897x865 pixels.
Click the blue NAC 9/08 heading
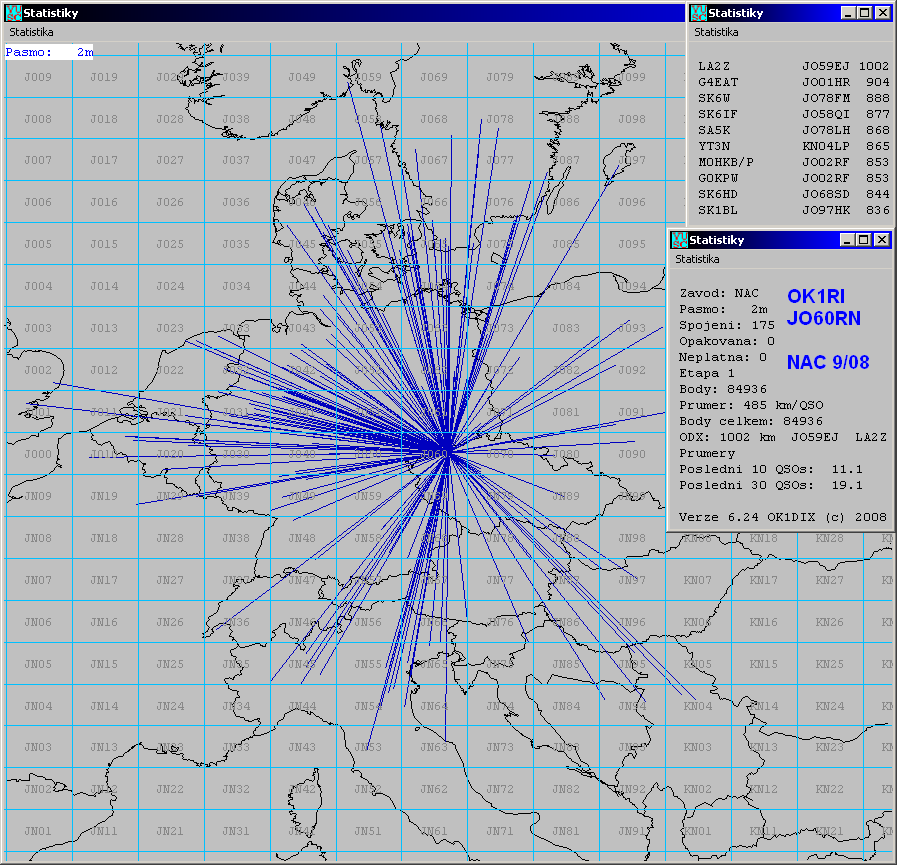(828, 362)
